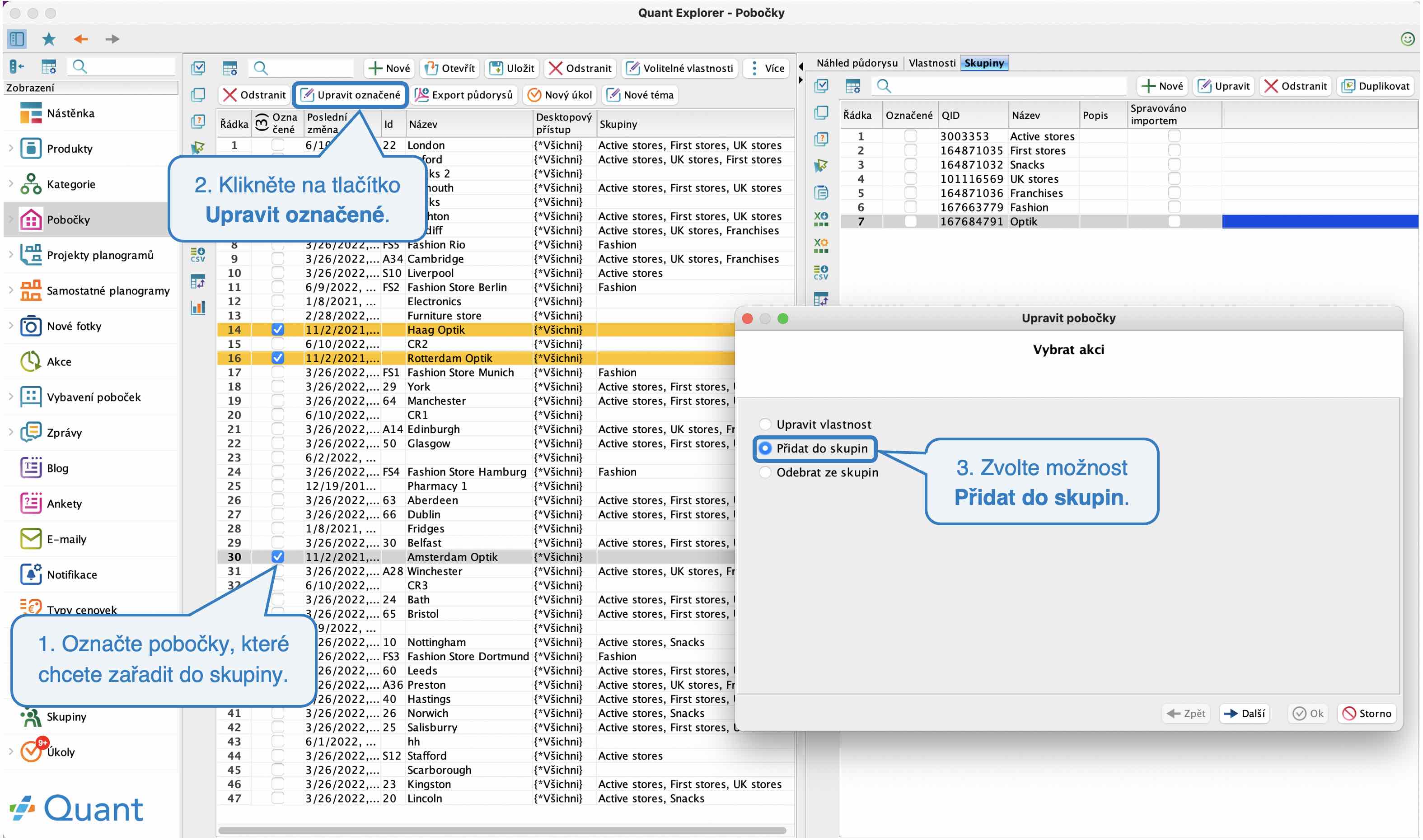
Task: Click CSV export icon in stores toolbar
Action: click(197, 255)
